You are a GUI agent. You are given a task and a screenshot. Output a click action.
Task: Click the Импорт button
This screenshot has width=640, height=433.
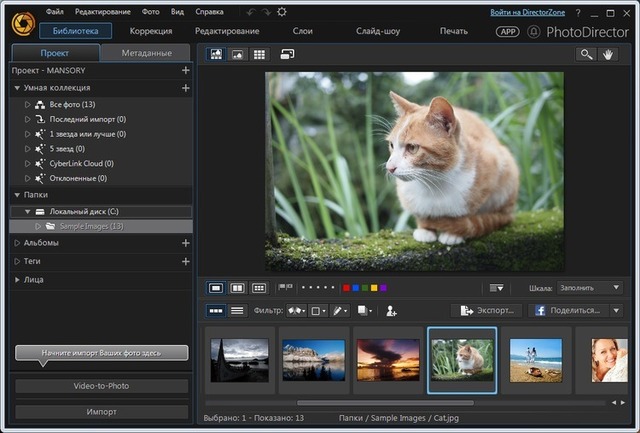click(x=101, y=411)
